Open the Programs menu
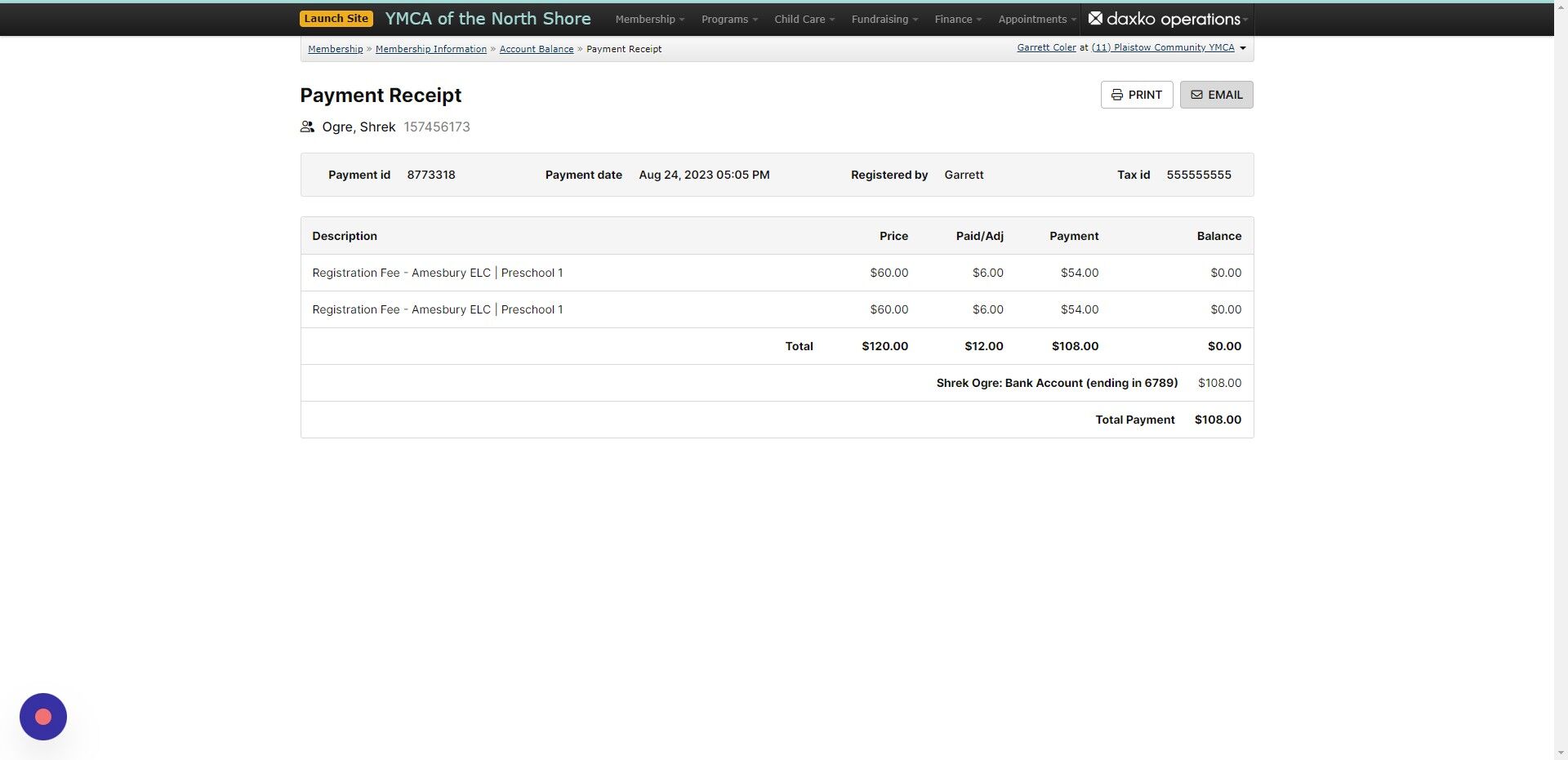Image resolution: width=1568 pixels, height=760 pixels. (729, 20)
